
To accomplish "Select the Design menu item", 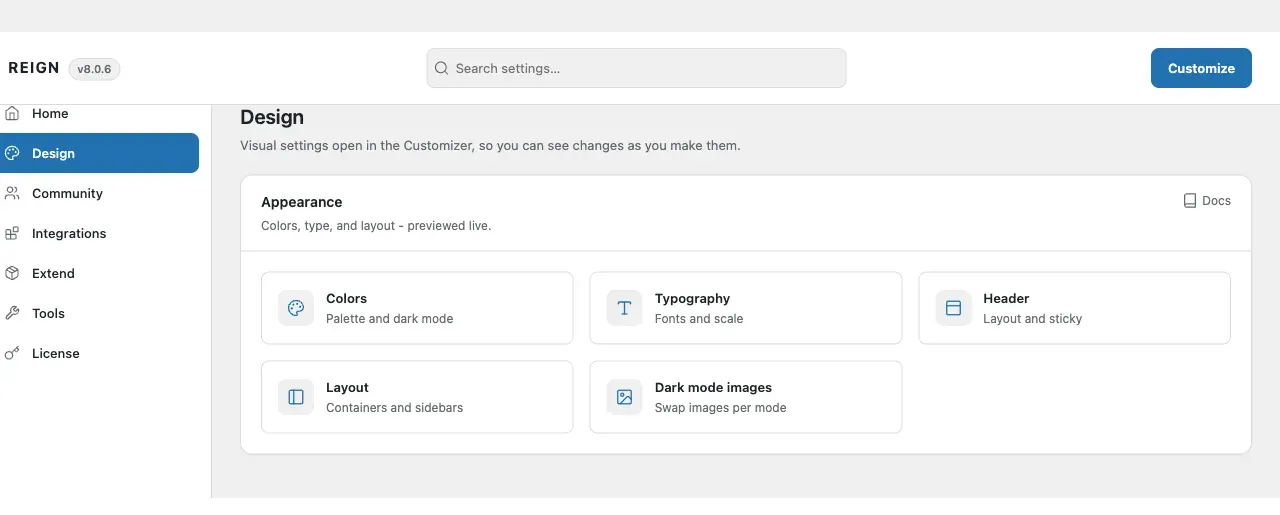I will [99, 153].
